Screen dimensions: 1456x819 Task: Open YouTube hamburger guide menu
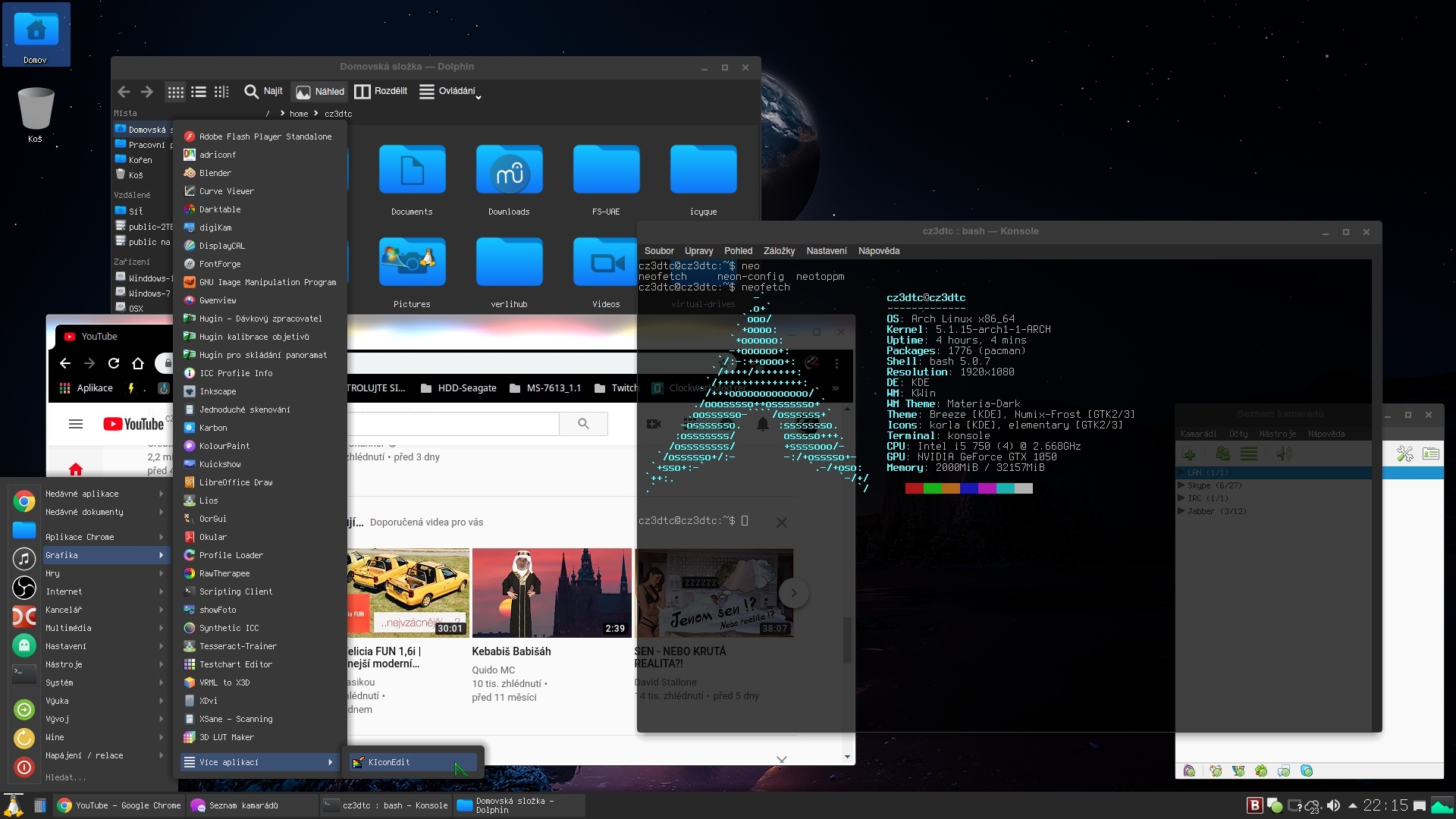[76, 424]
